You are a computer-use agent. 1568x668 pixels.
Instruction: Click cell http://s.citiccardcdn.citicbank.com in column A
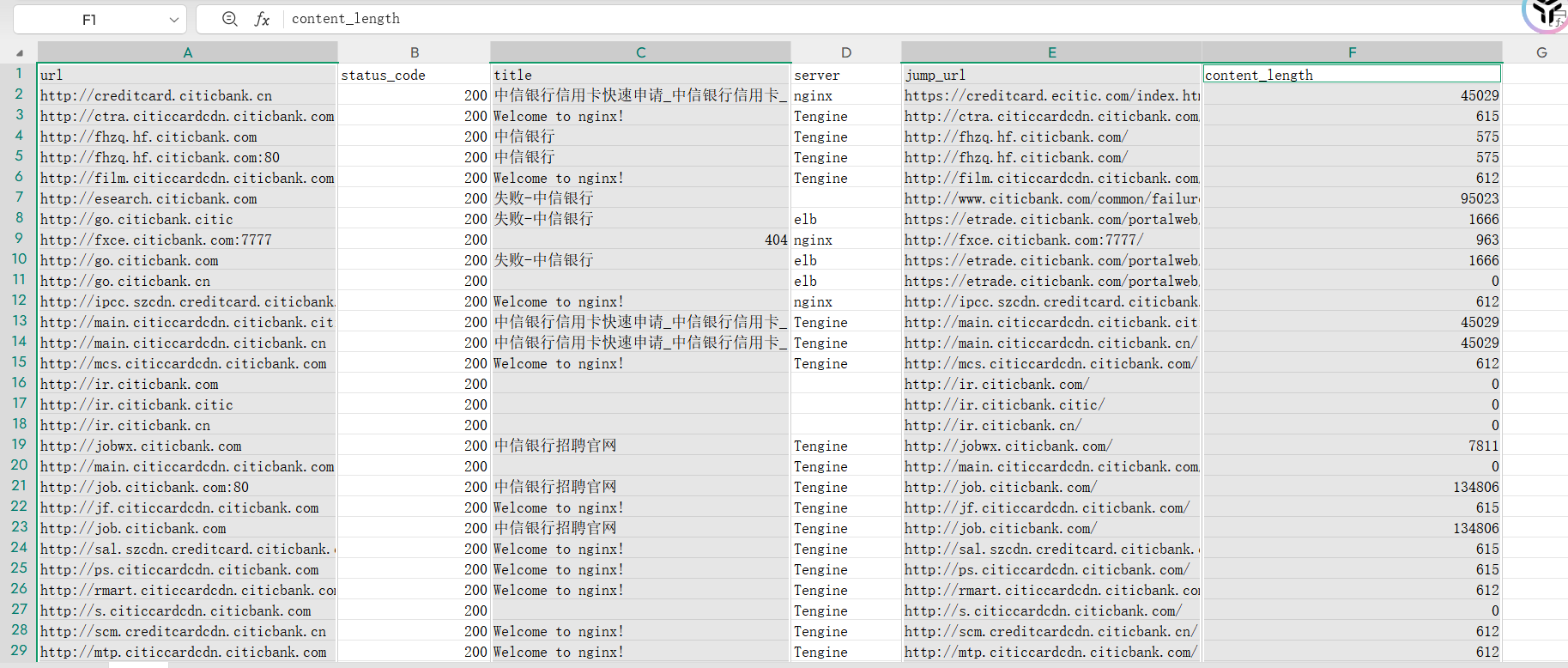(187, 610)
